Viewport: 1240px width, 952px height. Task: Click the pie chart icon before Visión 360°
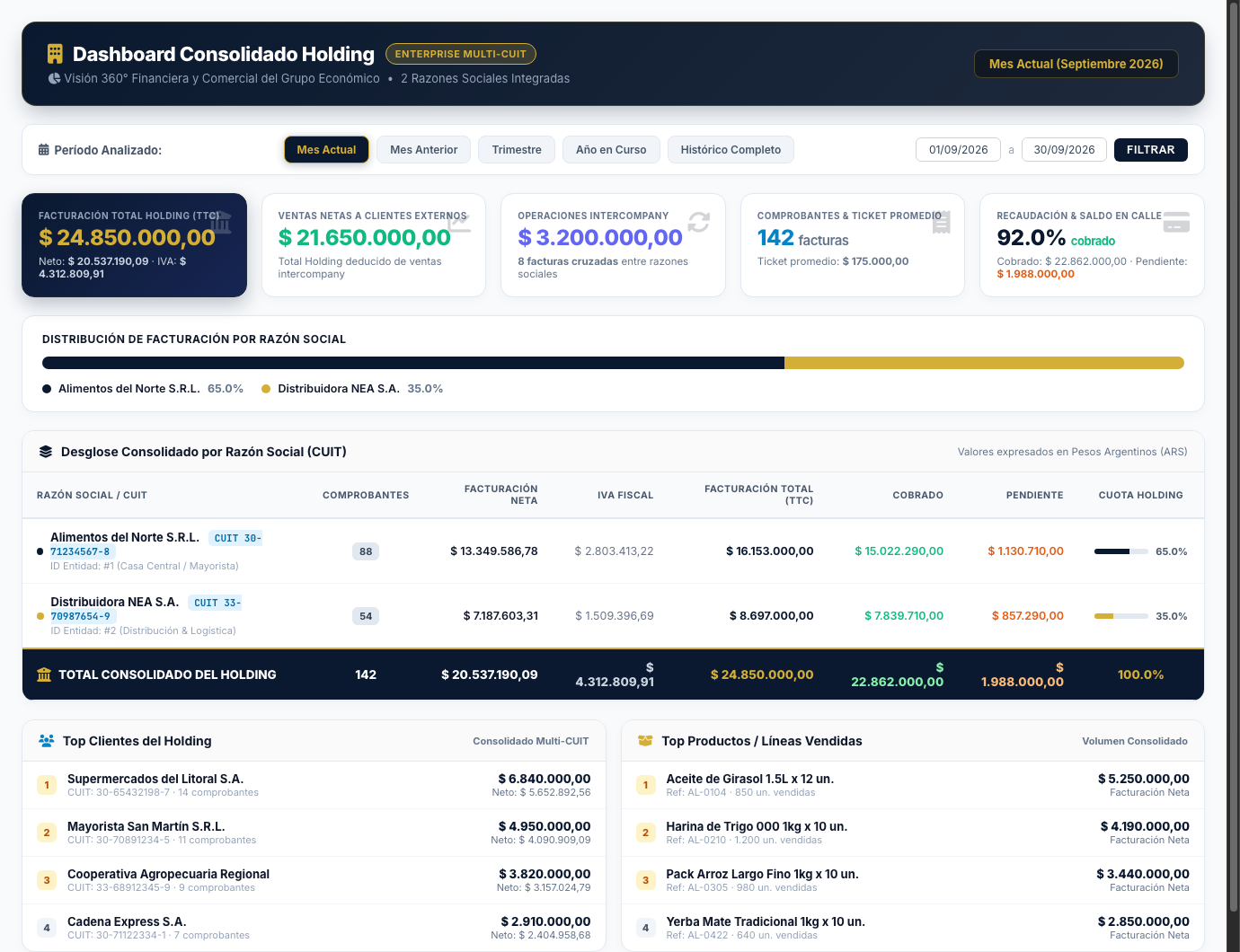[54, 78]
